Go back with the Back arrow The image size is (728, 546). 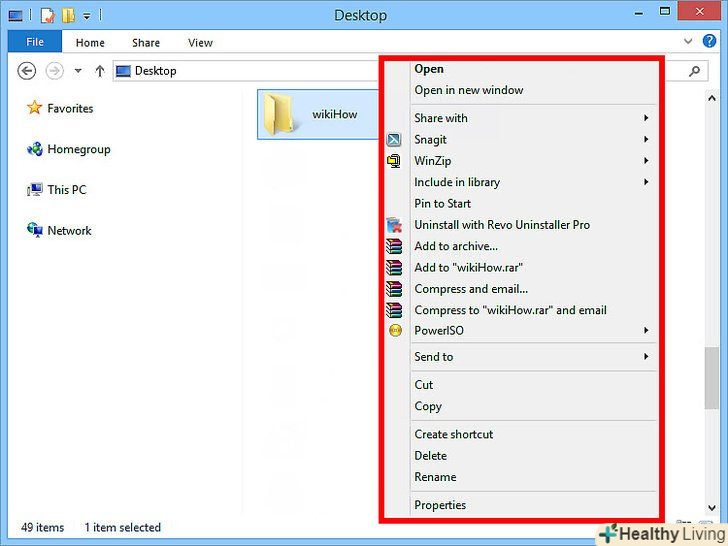[x=26, y=71]
